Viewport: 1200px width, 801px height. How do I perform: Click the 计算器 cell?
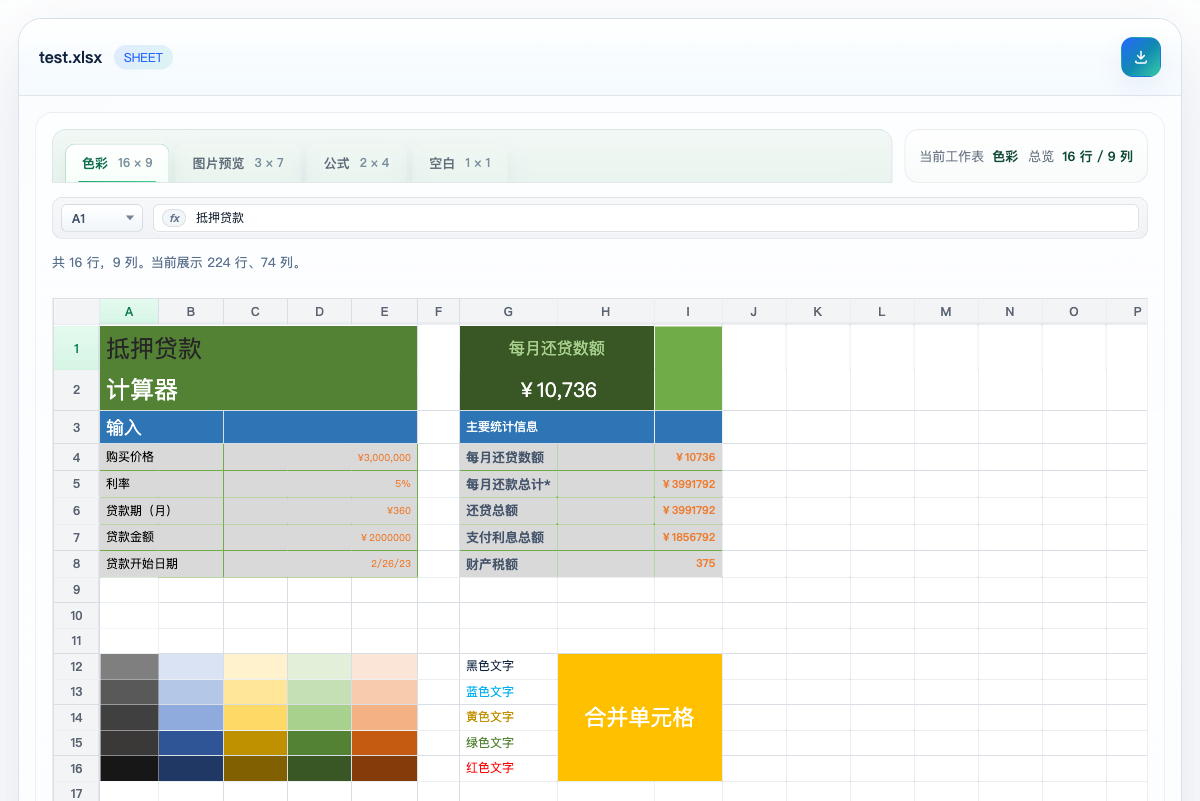pyautogui.click(x=258, y=390)
